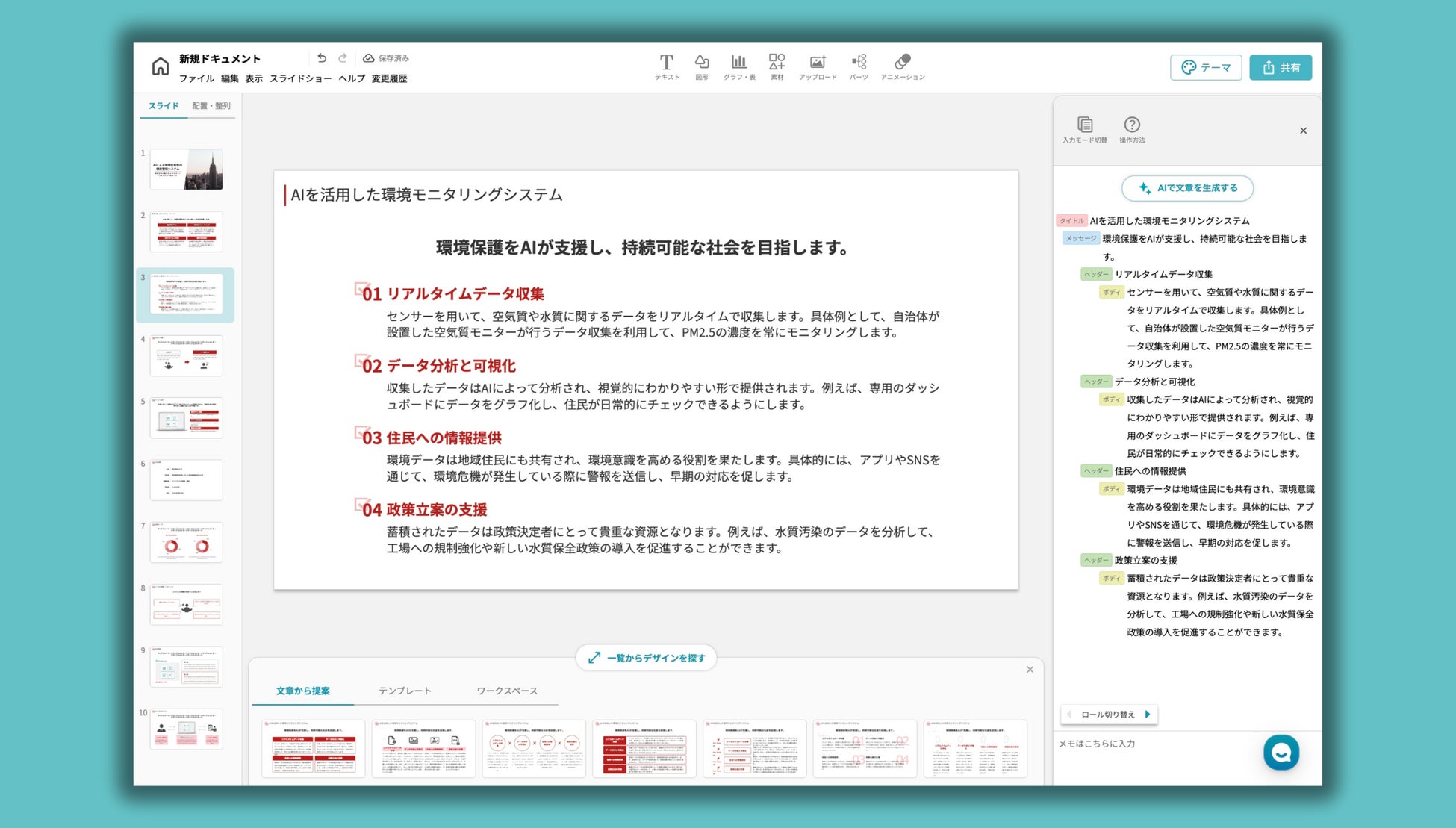This screenshot has height=828, width=1456.
Task: Select slide 5 thumbnail
Action: click(186, 418)
